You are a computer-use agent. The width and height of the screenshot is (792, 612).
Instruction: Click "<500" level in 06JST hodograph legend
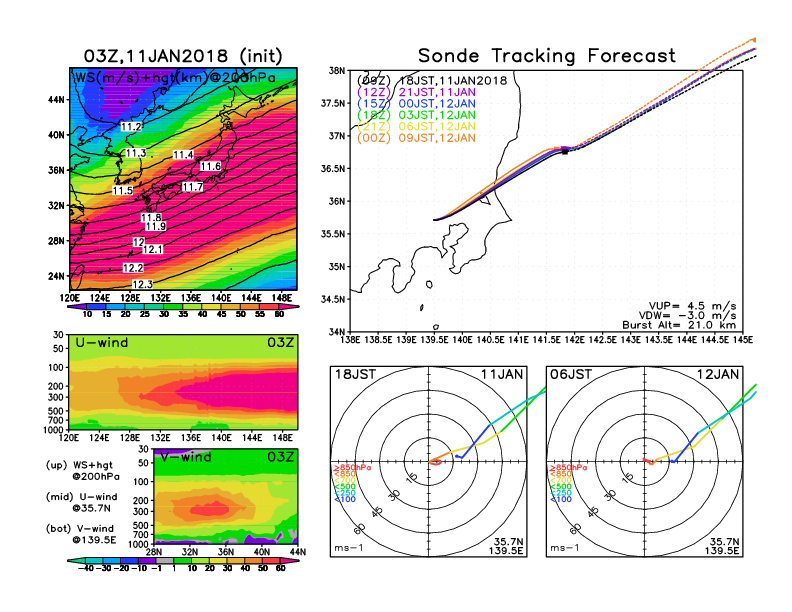coord(561,487)
